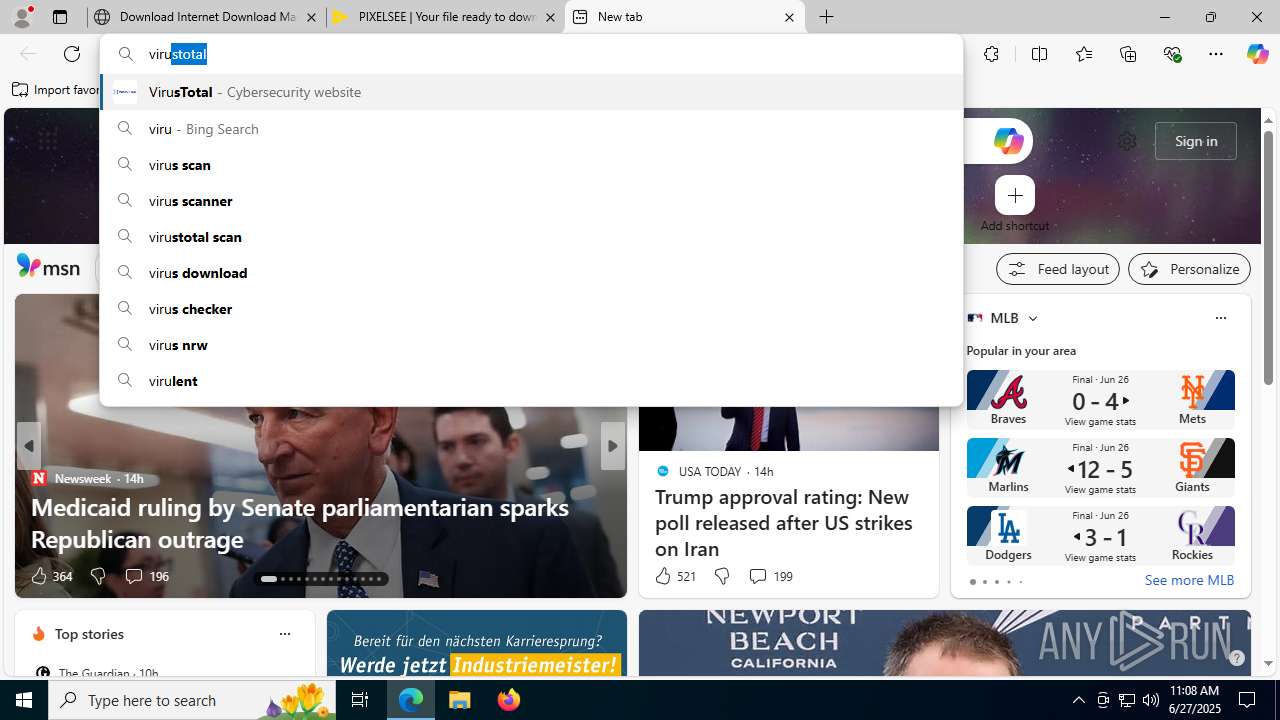Open File Explorer from the taskbar
Image resolution: width=1280 pixels, height=720 pixels.
(x=460, y=700)
